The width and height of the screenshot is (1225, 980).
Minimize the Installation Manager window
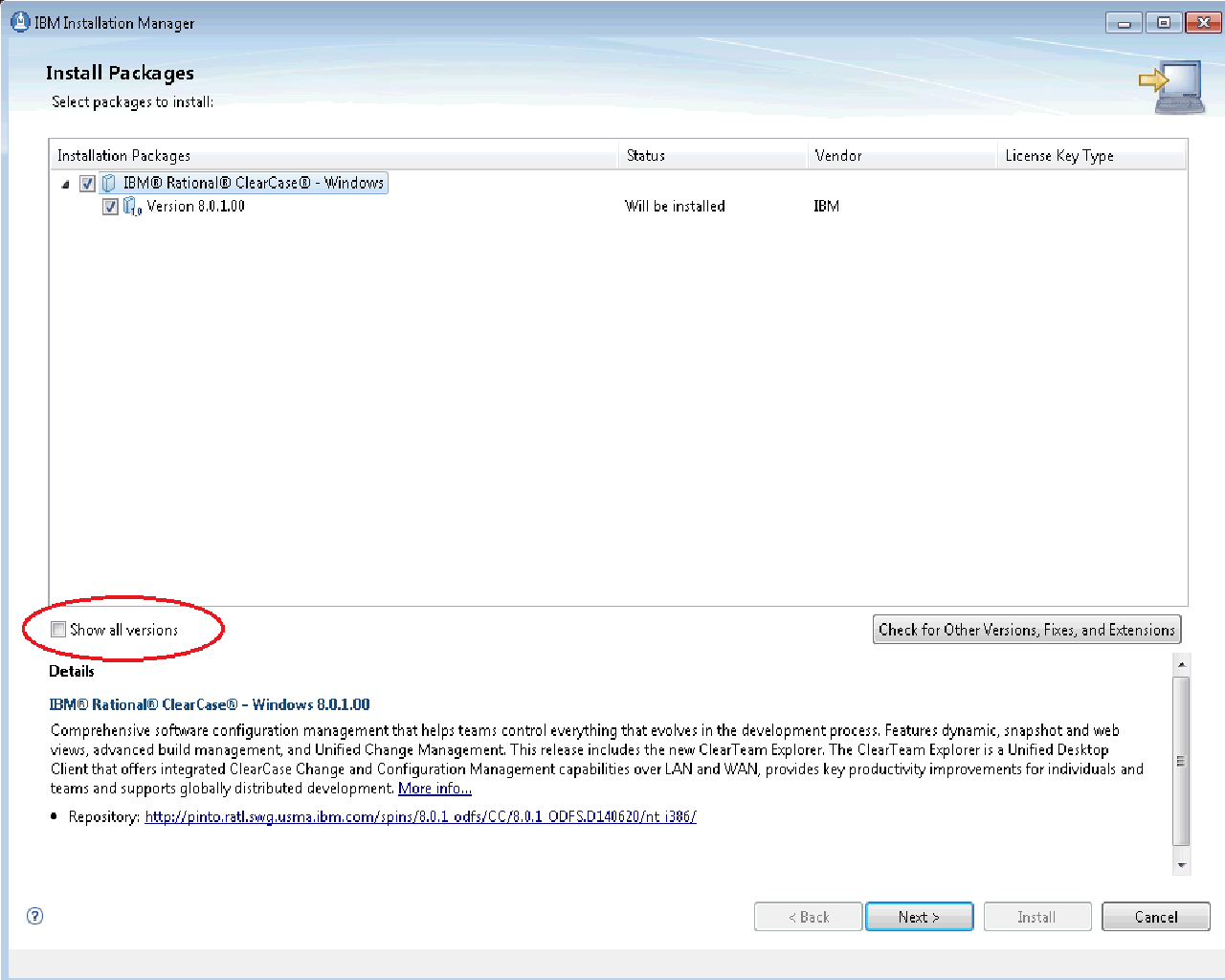pyautogui.click(x=1124, y=23)
